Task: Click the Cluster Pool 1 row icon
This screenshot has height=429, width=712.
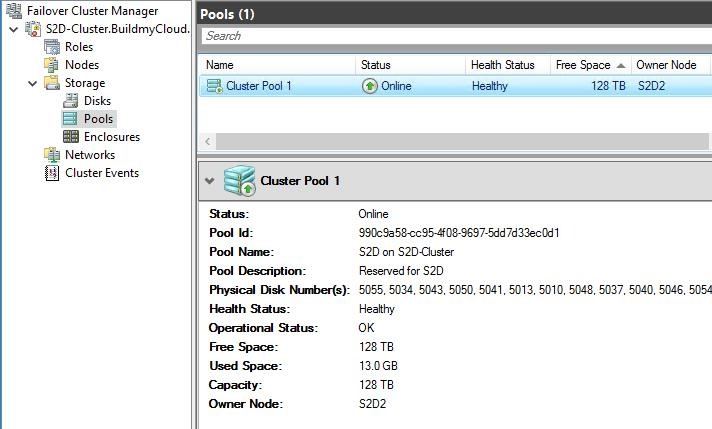Action: [x=214, y=86]
